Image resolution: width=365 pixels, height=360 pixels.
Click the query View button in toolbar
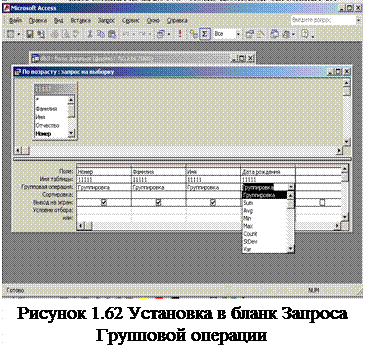(x=11, y=34)
